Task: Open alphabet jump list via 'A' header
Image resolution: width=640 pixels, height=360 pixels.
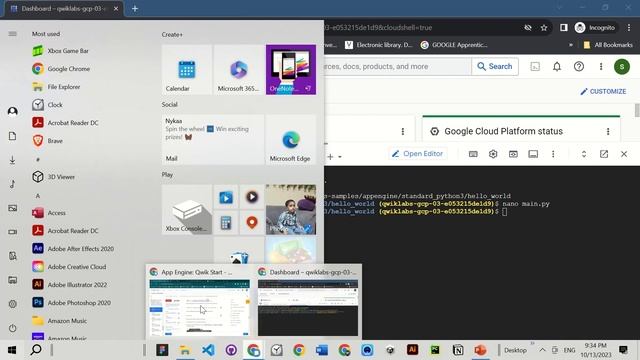Action: (x=38, y=196)
